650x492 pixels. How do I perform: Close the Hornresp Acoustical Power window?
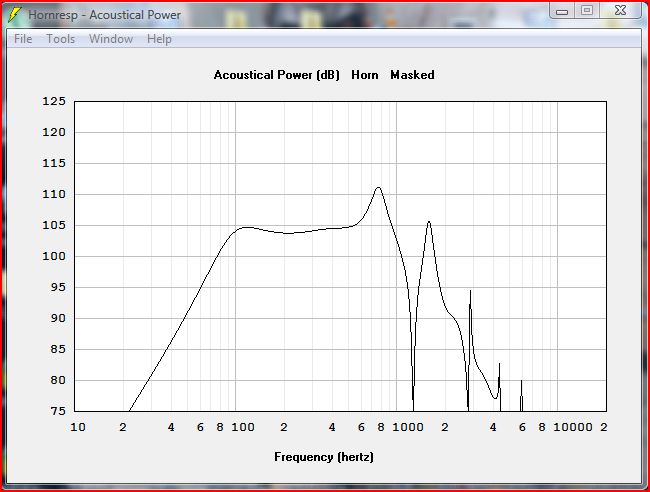(620, 10)
